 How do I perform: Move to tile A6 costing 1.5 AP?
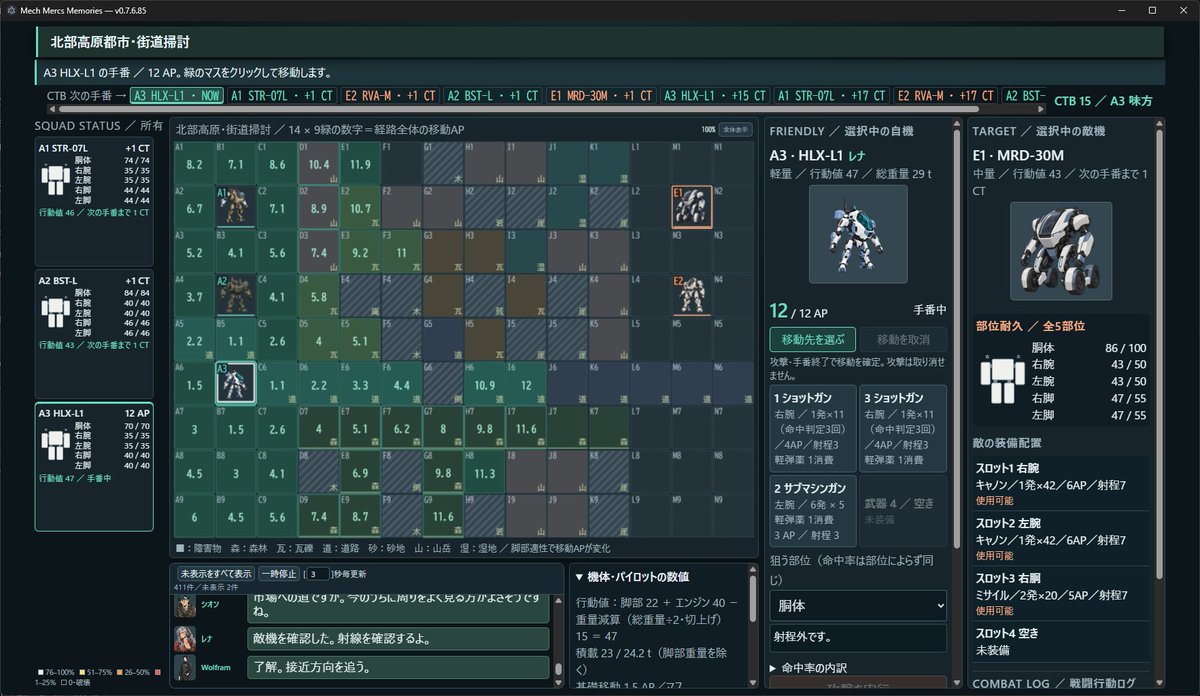[194, 383]
